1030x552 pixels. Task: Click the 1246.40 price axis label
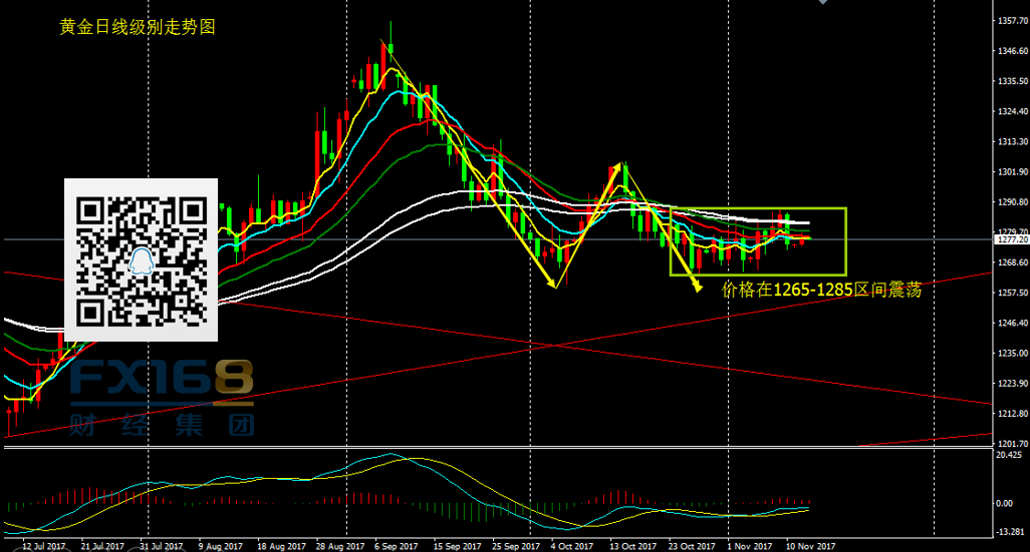pyautogui.click(x=1012, y=324)
